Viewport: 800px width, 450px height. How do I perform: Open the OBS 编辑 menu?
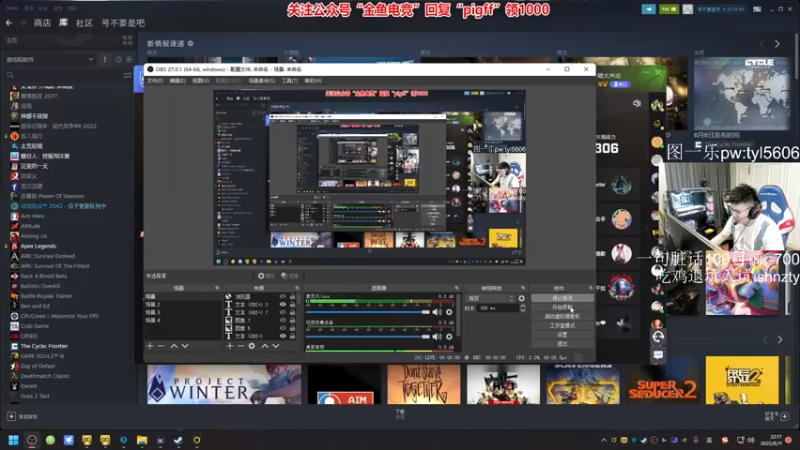[178, 81]
